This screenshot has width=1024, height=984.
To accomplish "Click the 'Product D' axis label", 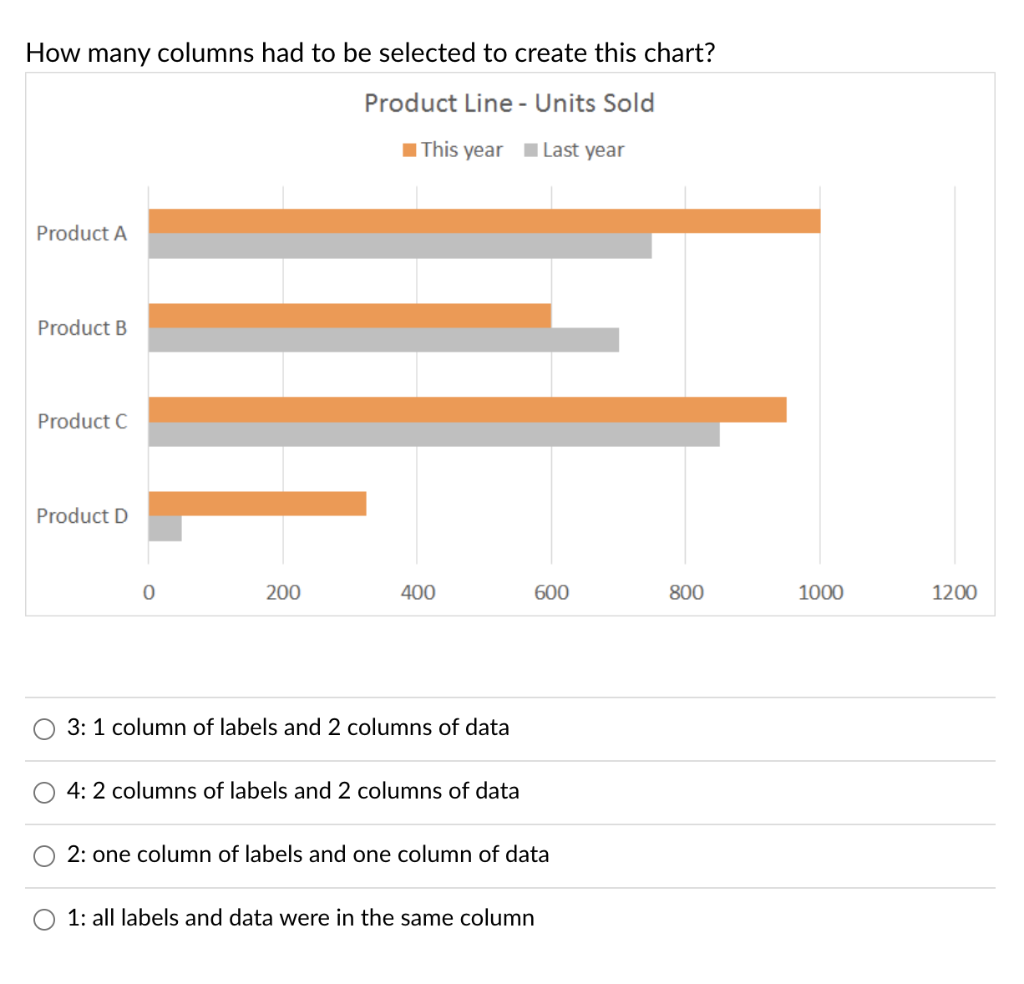I will click(x=81, y=516).
